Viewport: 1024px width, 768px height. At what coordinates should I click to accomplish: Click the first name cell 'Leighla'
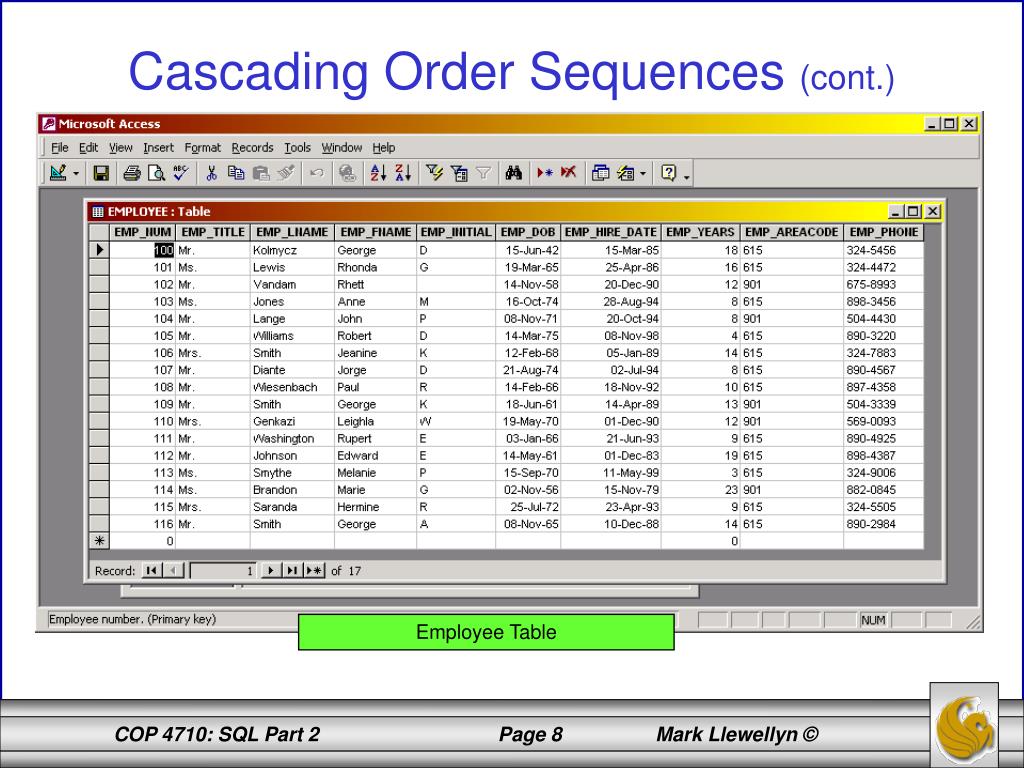376,421
